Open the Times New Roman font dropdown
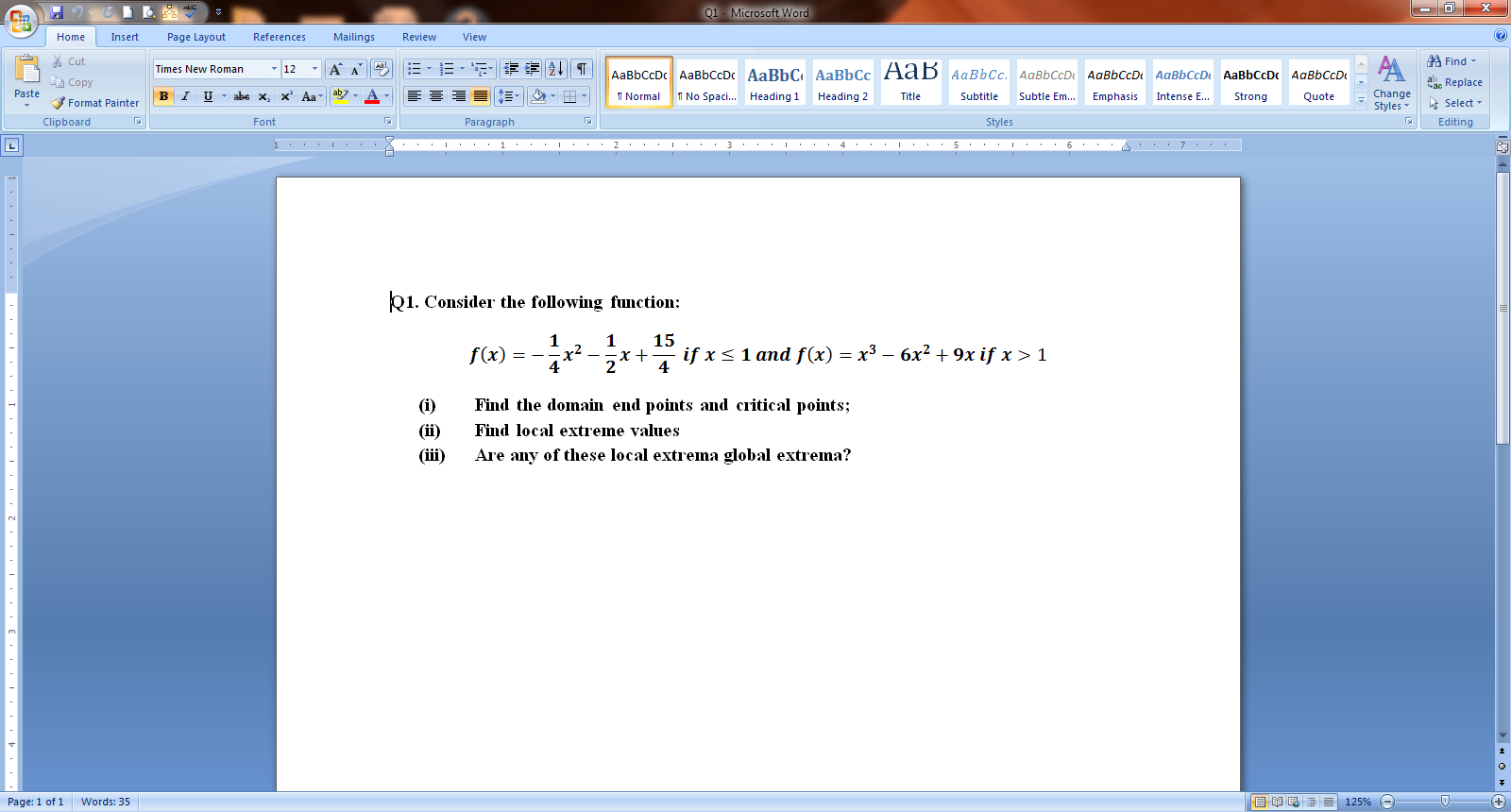1511x812 pixels. tap(274, 69)
